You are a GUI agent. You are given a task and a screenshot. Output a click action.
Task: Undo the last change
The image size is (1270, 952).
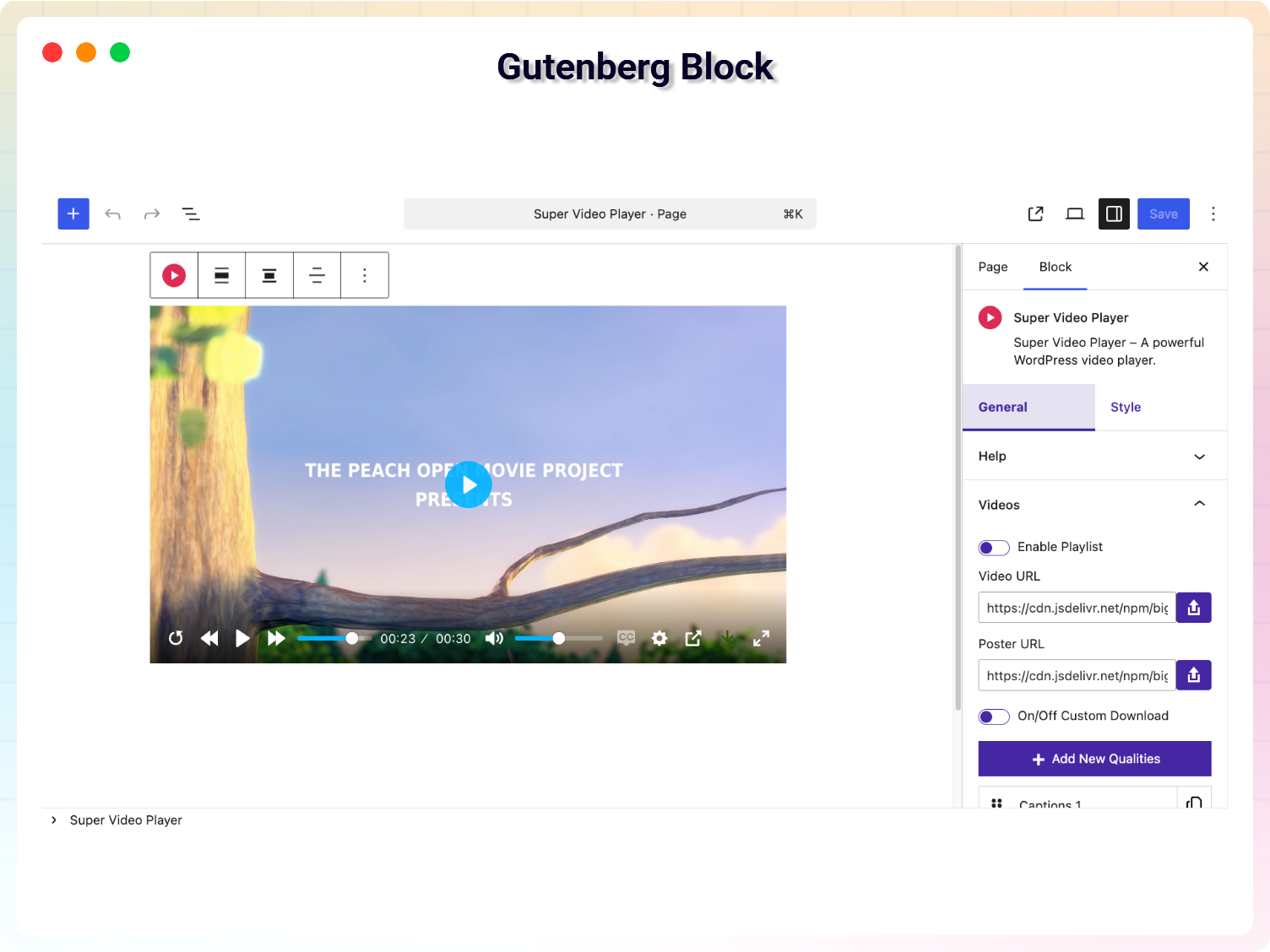click(x=112, y=214)
